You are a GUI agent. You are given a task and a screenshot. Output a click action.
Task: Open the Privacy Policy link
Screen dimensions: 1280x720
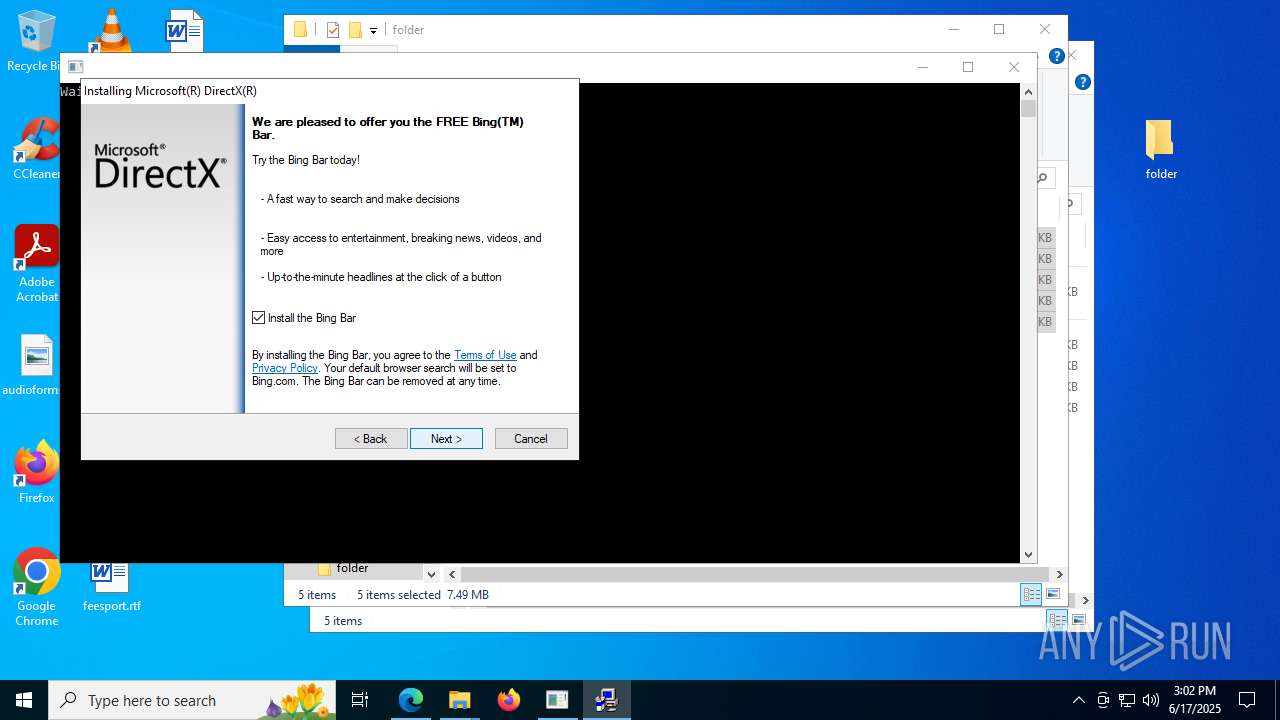click(x=284, y=368)
